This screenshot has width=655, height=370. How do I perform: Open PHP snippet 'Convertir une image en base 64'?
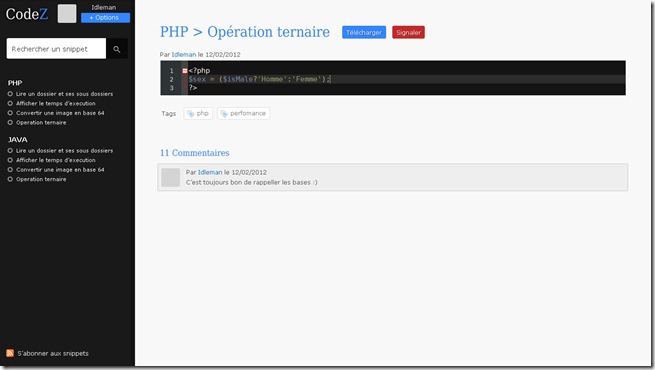[60, 113]
